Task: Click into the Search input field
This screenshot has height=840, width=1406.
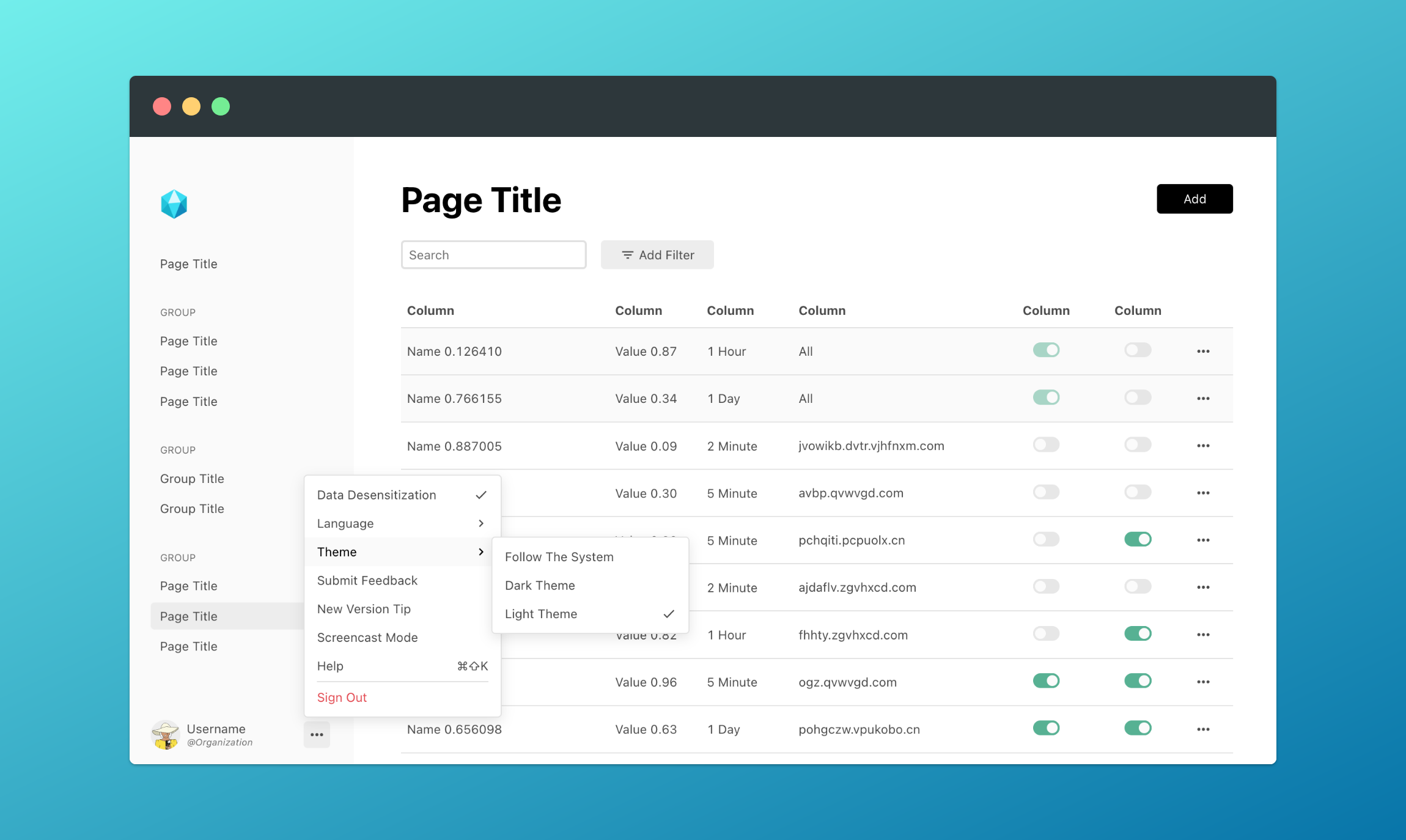Action: click(493, 255)
